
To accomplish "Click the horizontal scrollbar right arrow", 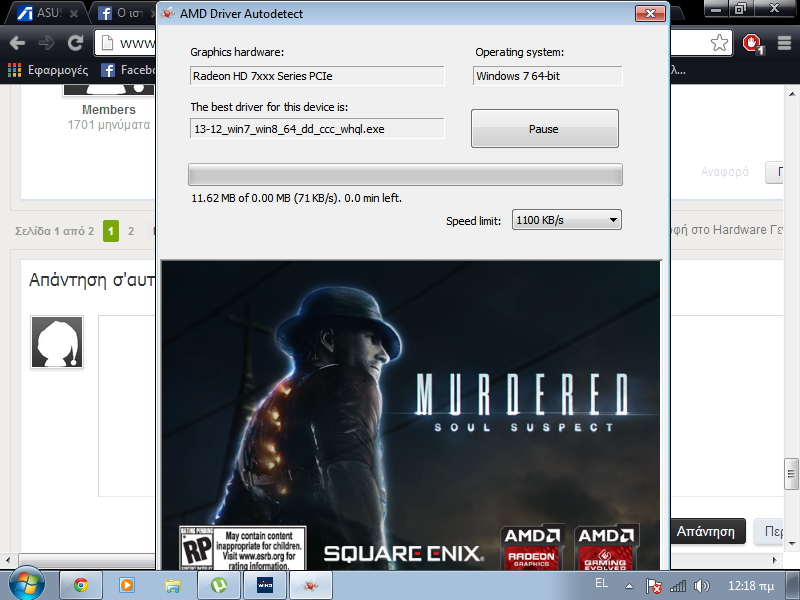I will [775, 560].
